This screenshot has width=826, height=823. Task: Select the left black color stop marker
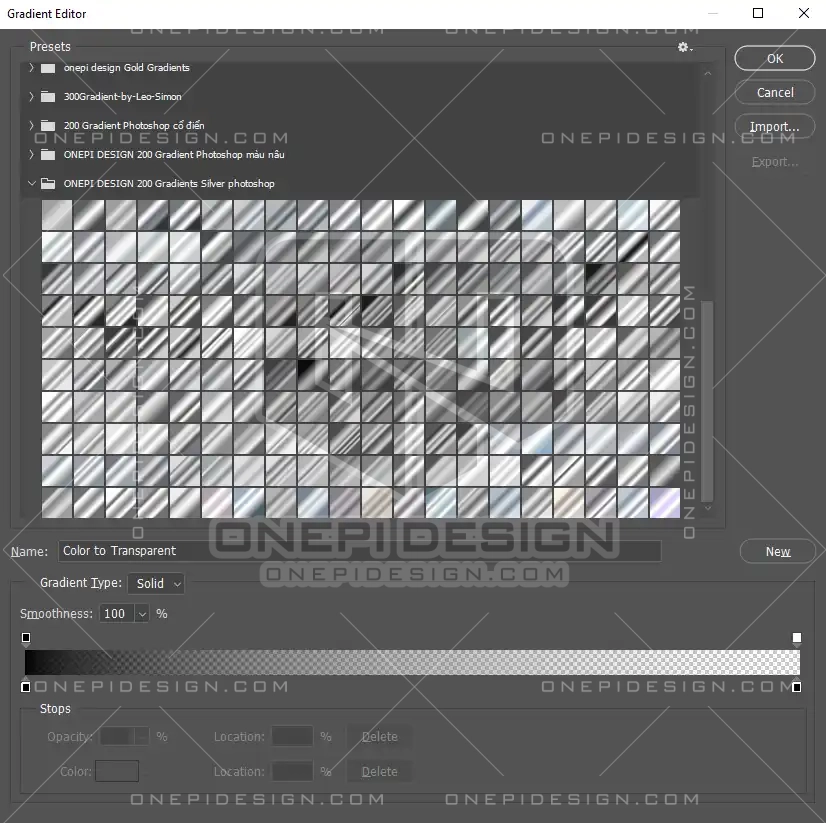click(26, 687)
